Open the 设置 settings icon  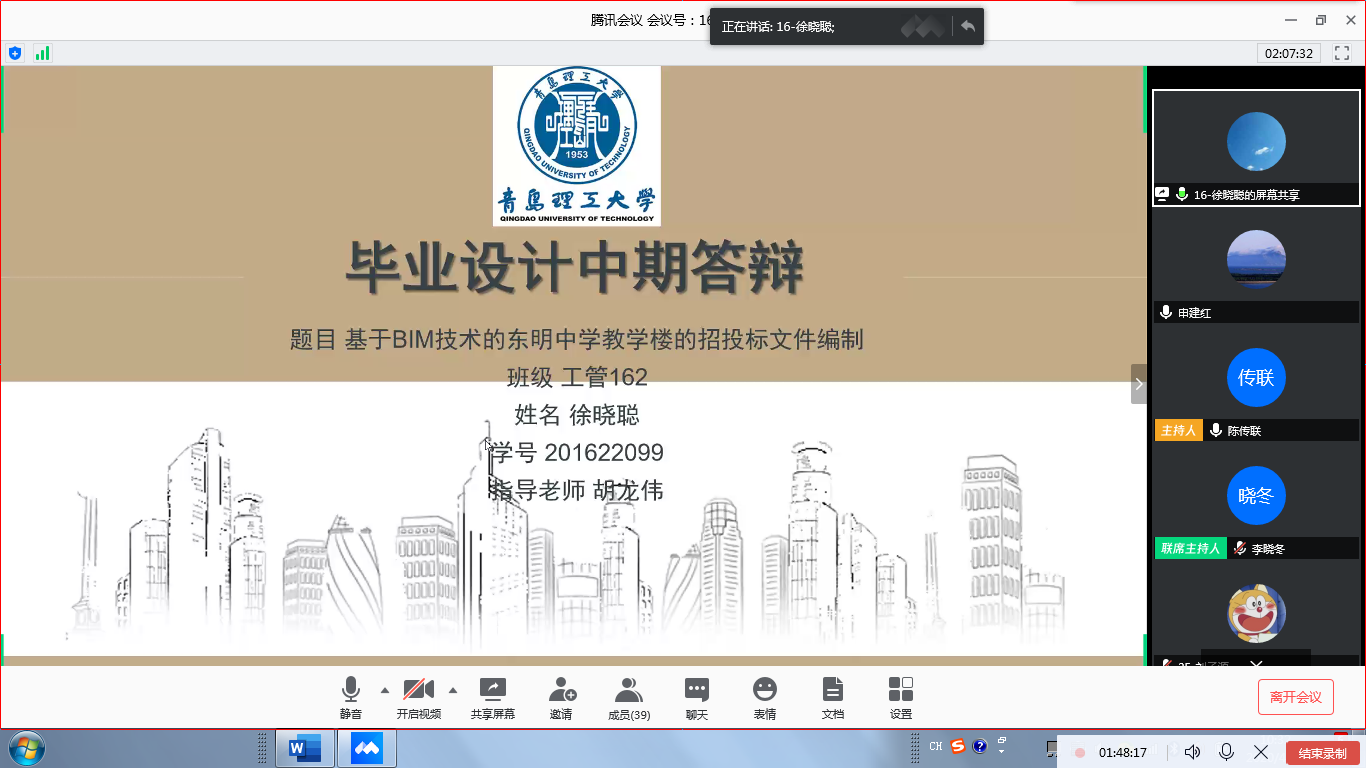900,697
